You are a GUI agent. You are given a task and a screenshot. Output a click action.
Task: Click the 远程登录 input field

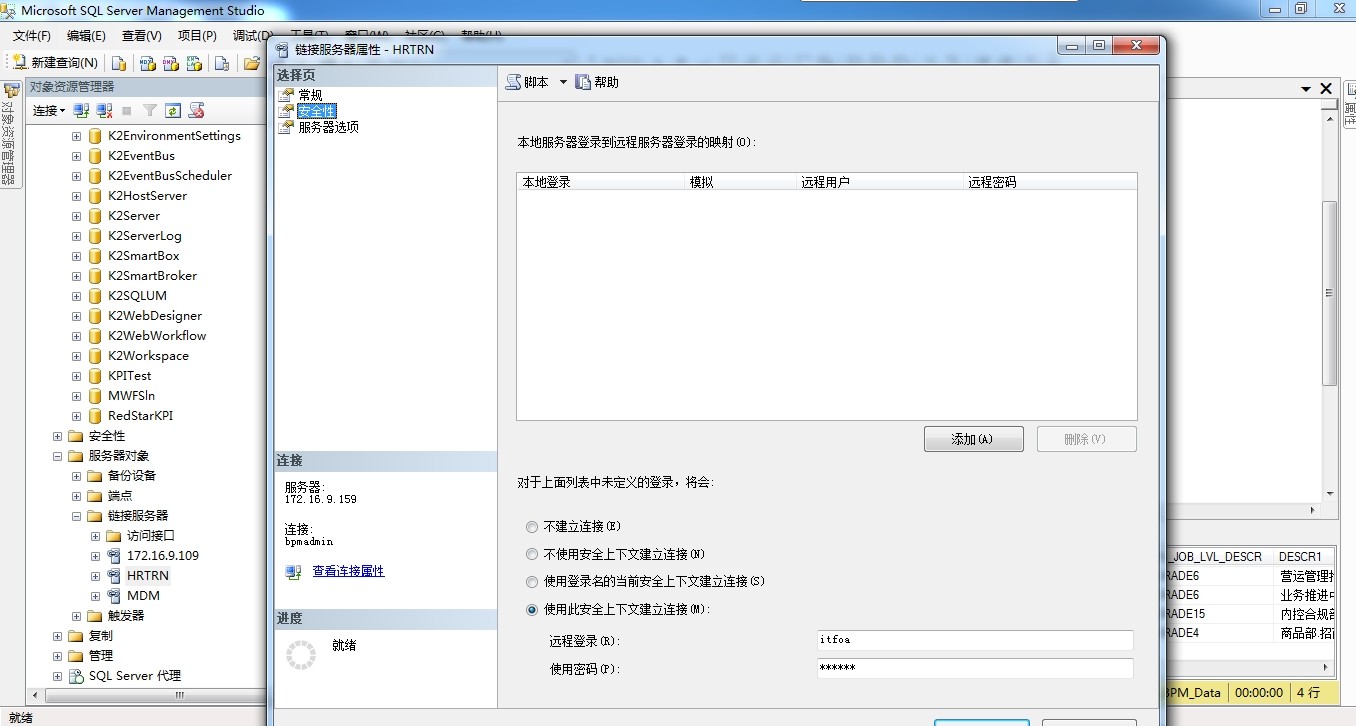975,640
